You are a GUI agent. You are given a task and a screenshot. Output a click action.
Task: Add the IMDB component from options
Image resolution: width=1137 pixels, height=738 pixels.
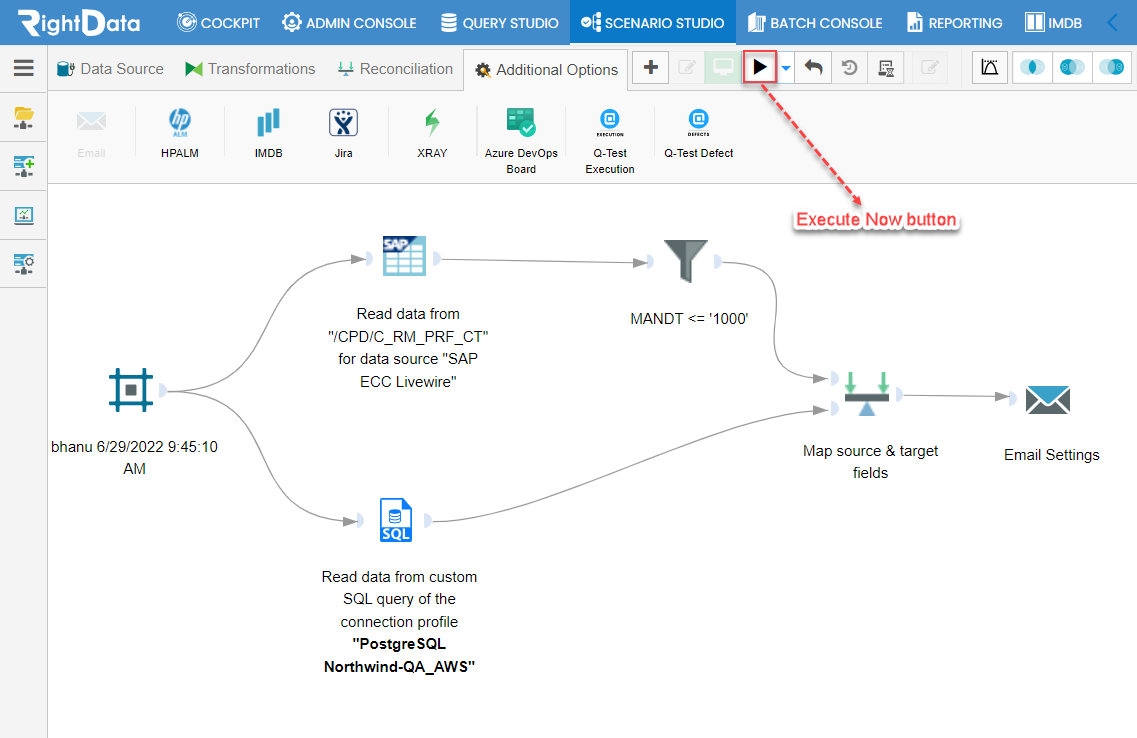tap(268, 133)
